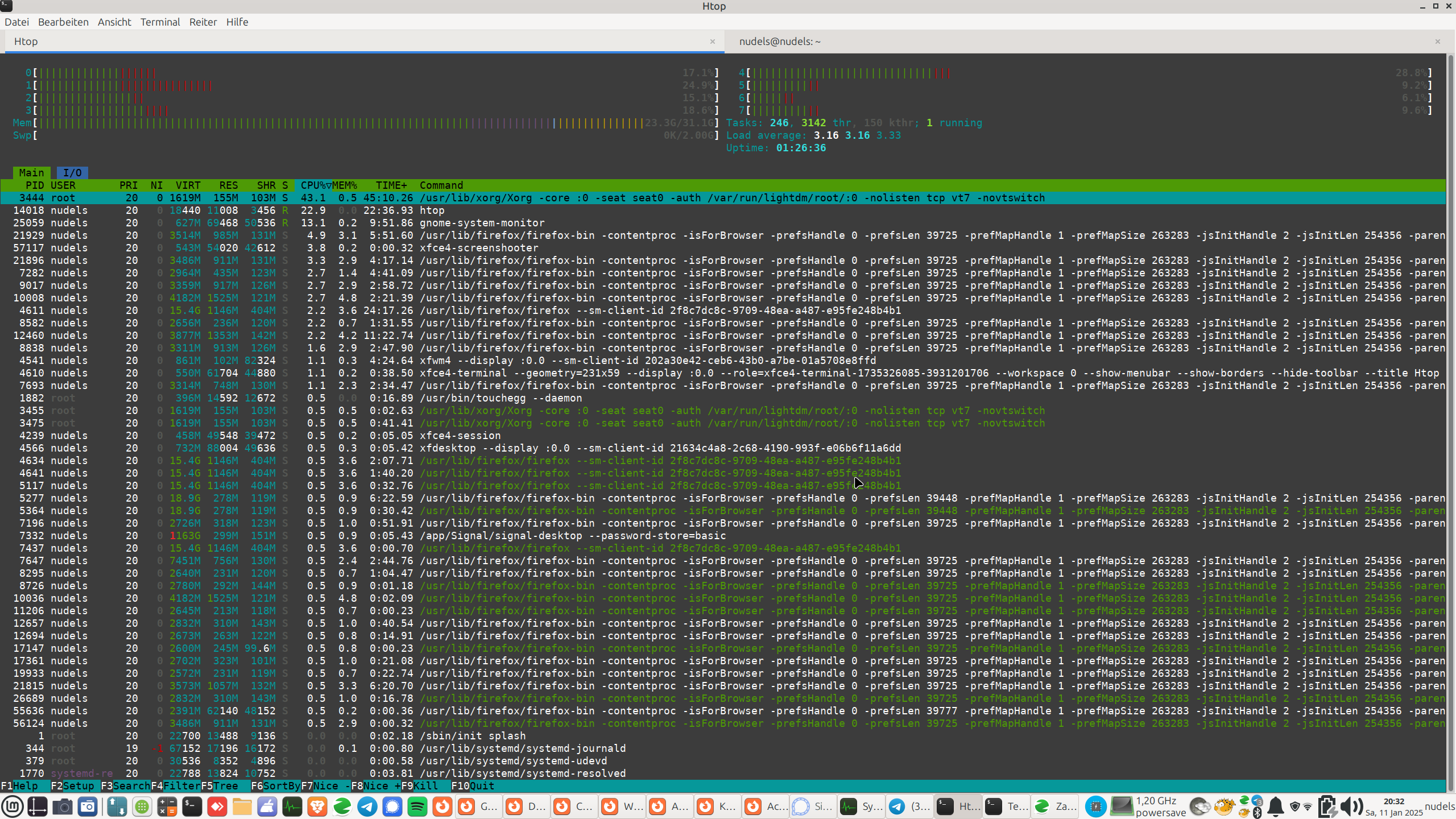Screen dimensions: 1456x819
Task: Open the Ansicht menu
Action: [114, 22]
